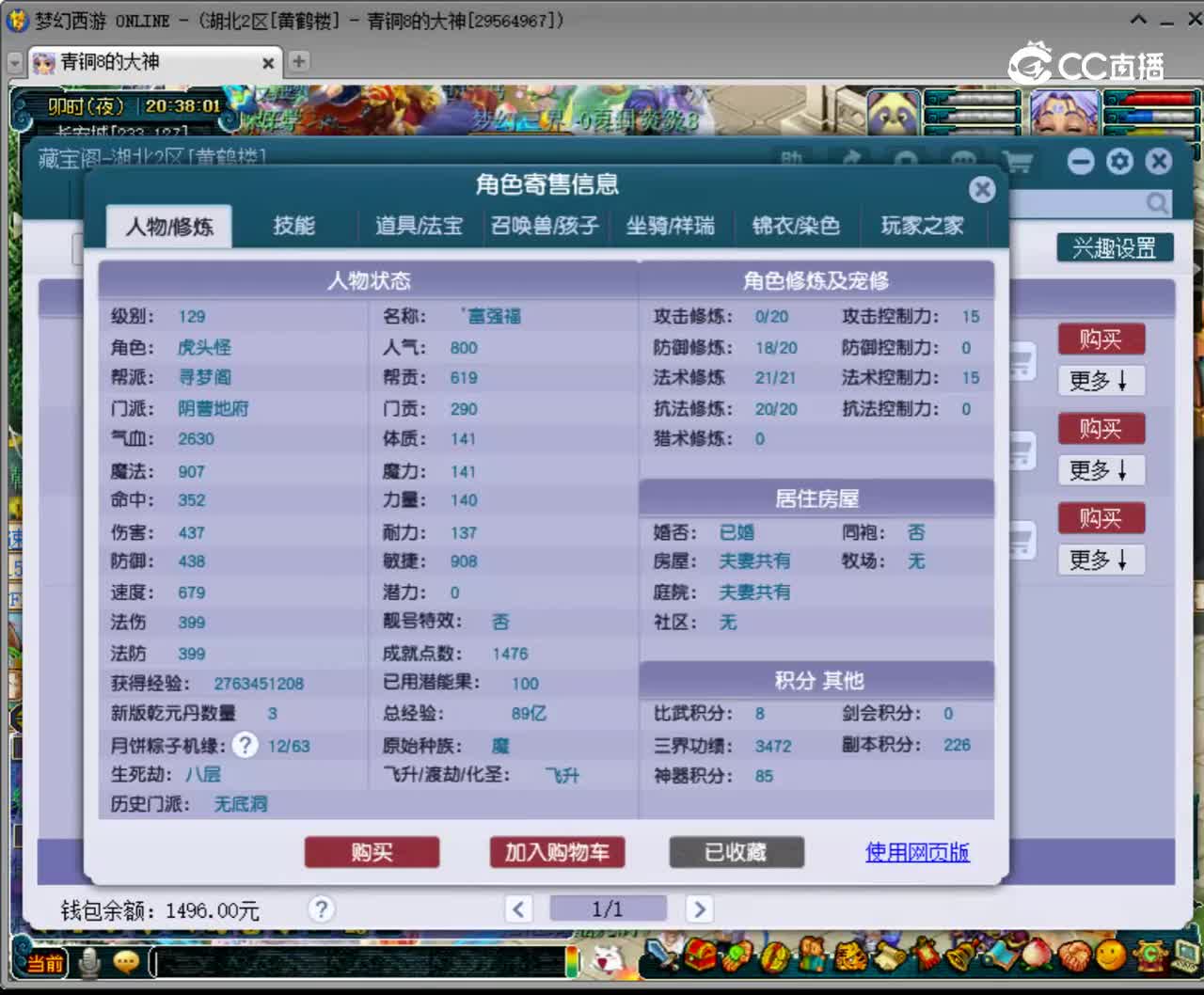
Task: Expand the second 更多 dropdown
Action: (1101, 470)
